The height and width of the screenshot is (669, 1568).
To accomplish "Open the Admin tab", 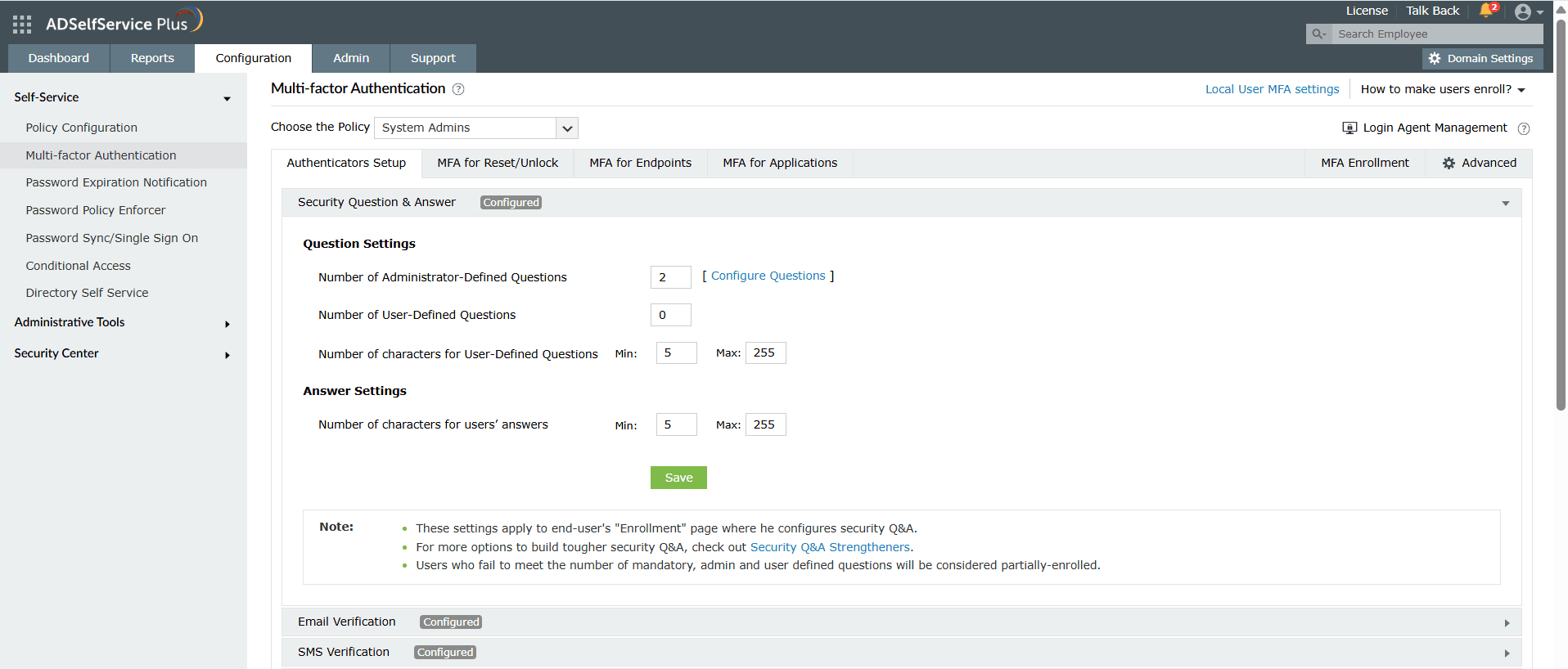I will (x=351, y=58).
